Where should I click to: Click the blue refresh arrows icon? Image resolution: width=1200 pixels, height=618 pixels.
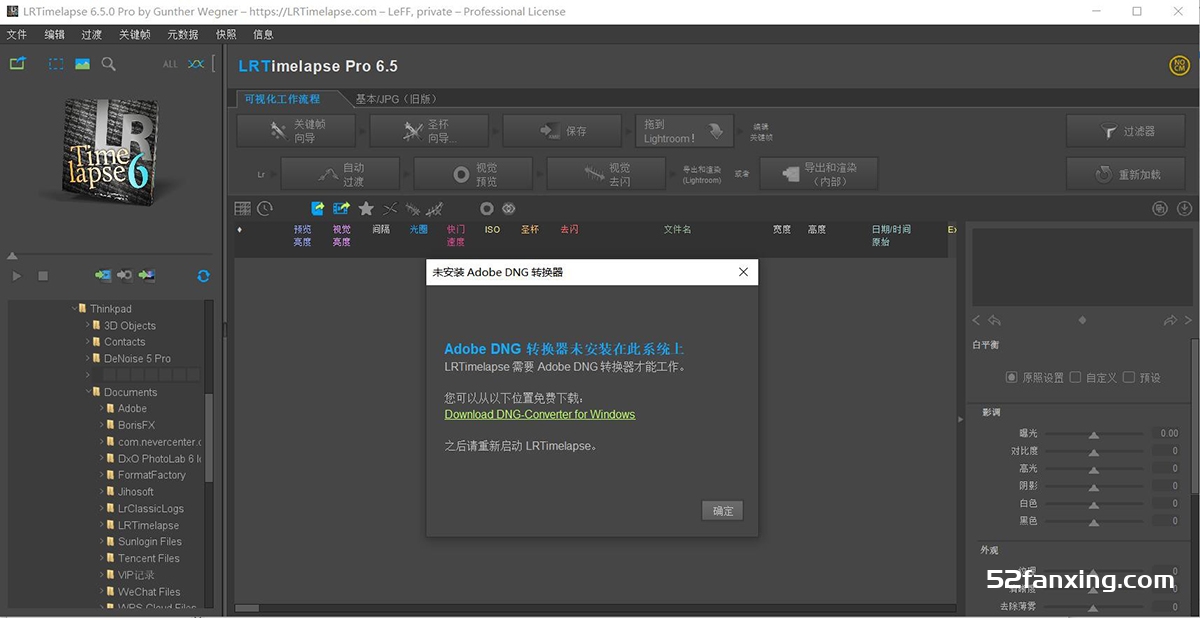(x=203, y=276)
